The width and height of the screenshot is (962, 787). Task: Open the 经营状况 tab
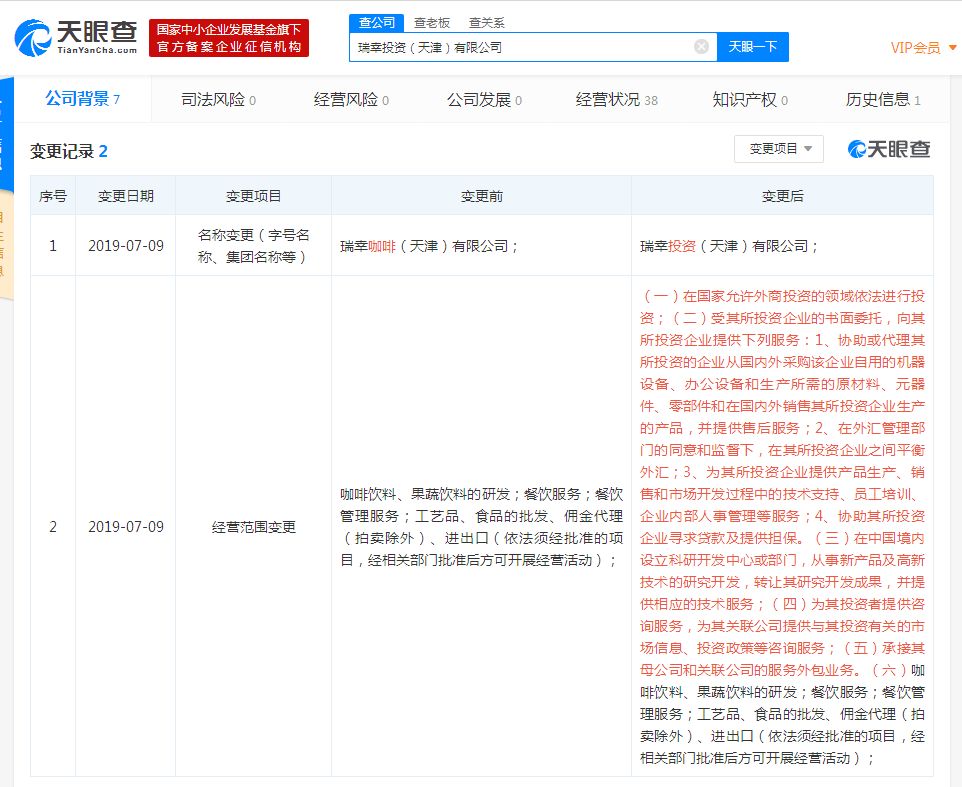pyautogui.click(x=617, y=99)
